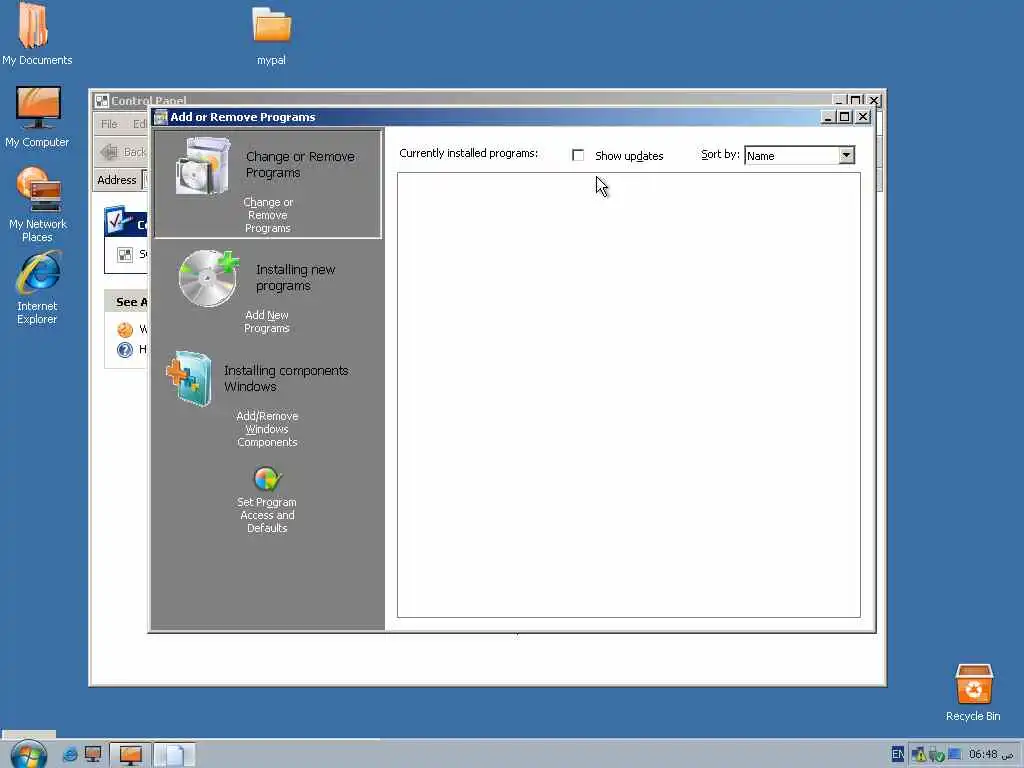This screenshot has width=1024, height=768.
Task: Click the Windows Update icon in See Also
Action: point(125,330)
